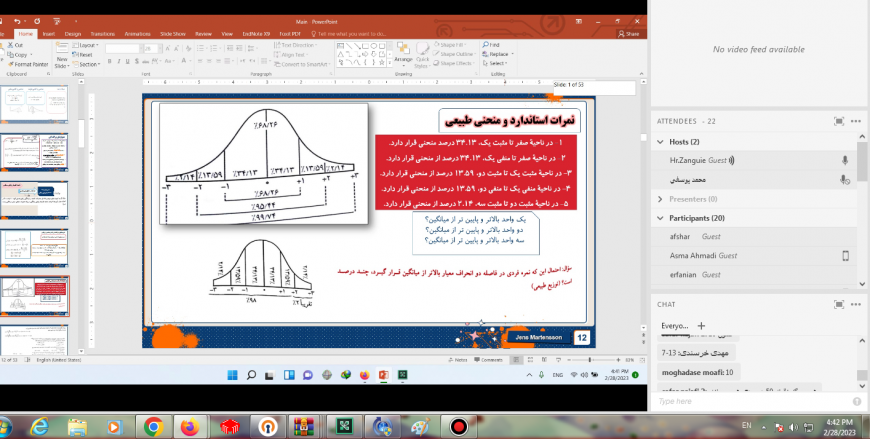Viewport: 870px width, 439px height.
Task: Click Windows 11 Start button in shared screen
Action: point(232,375)
